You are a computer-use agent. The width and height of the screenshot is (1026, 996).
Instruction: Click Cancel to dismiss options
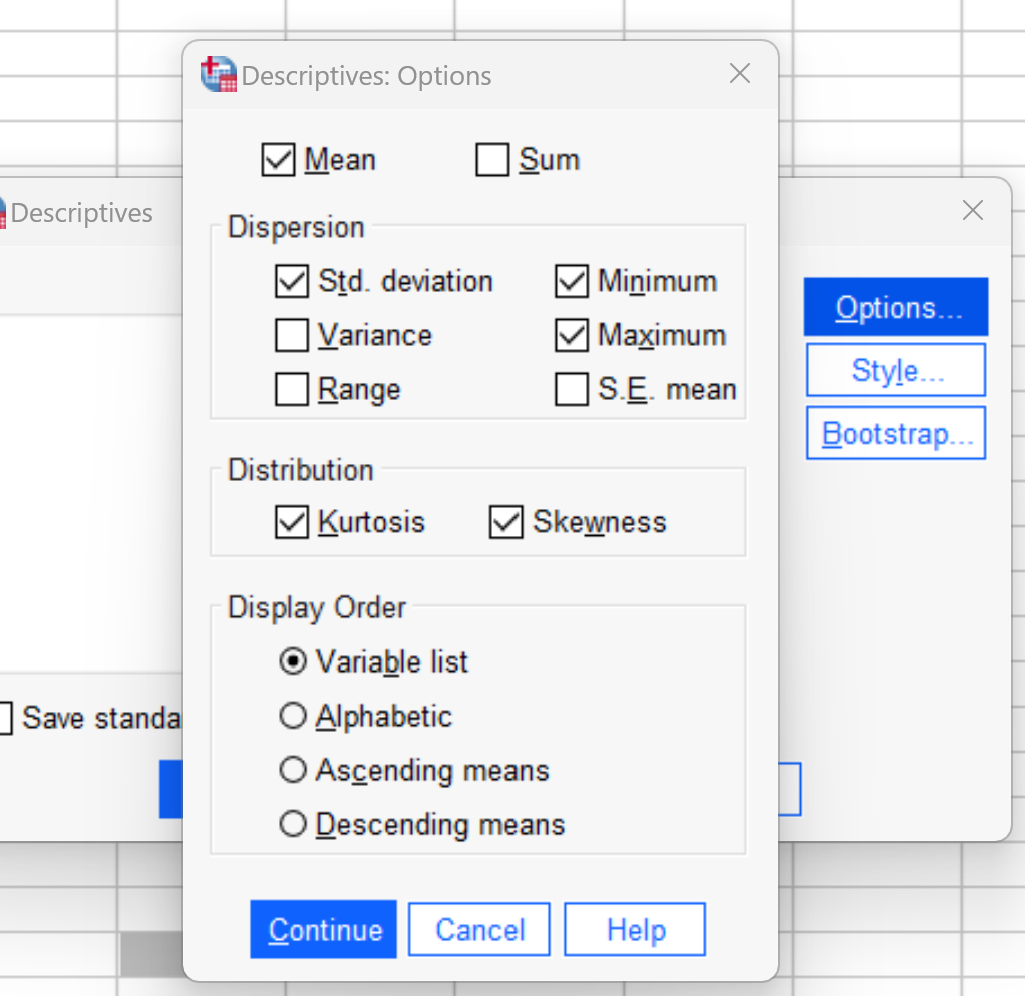(479, 928)
